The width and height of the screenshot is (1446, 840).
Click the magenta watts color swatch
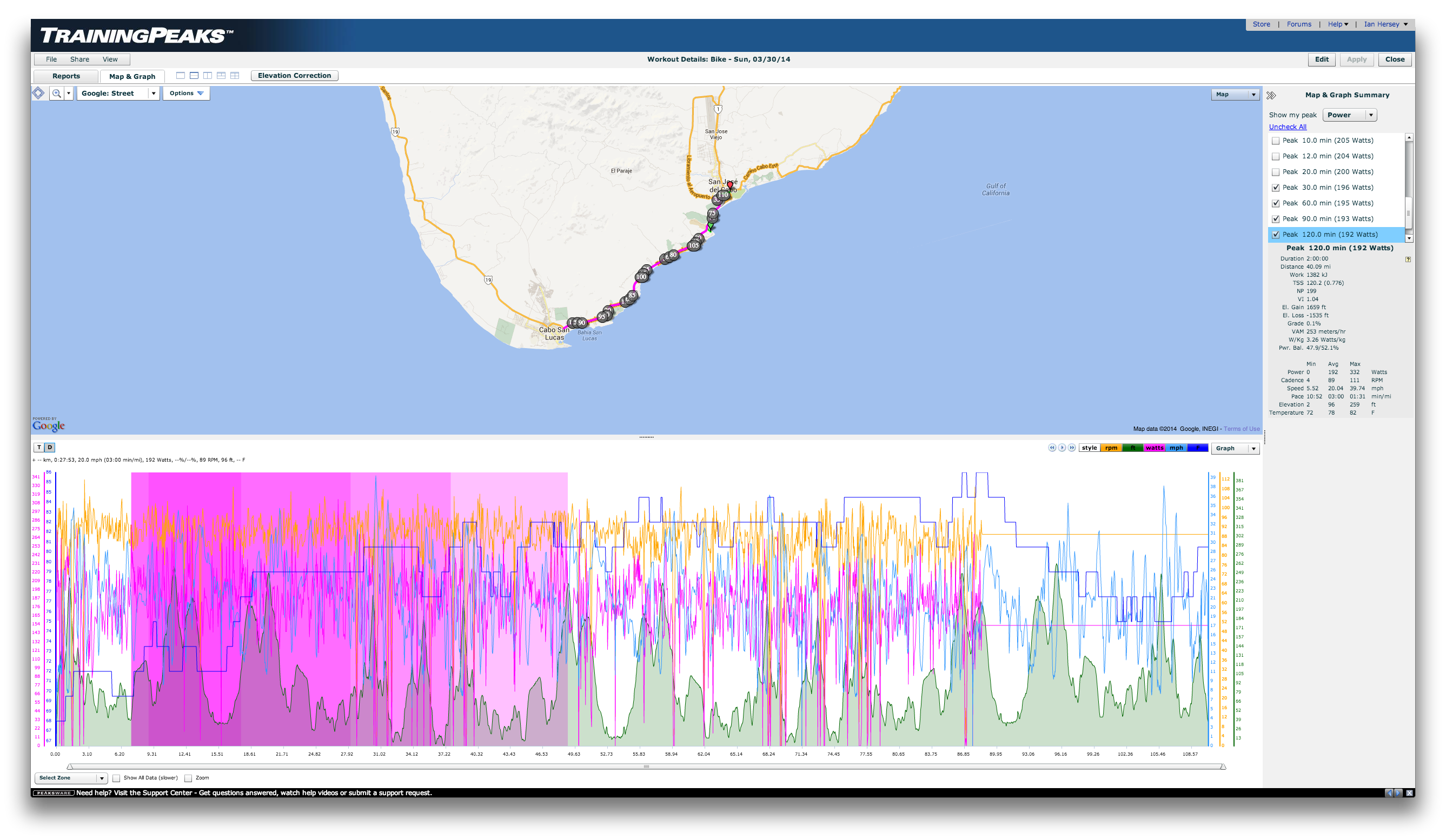(x=1154, y=449)
